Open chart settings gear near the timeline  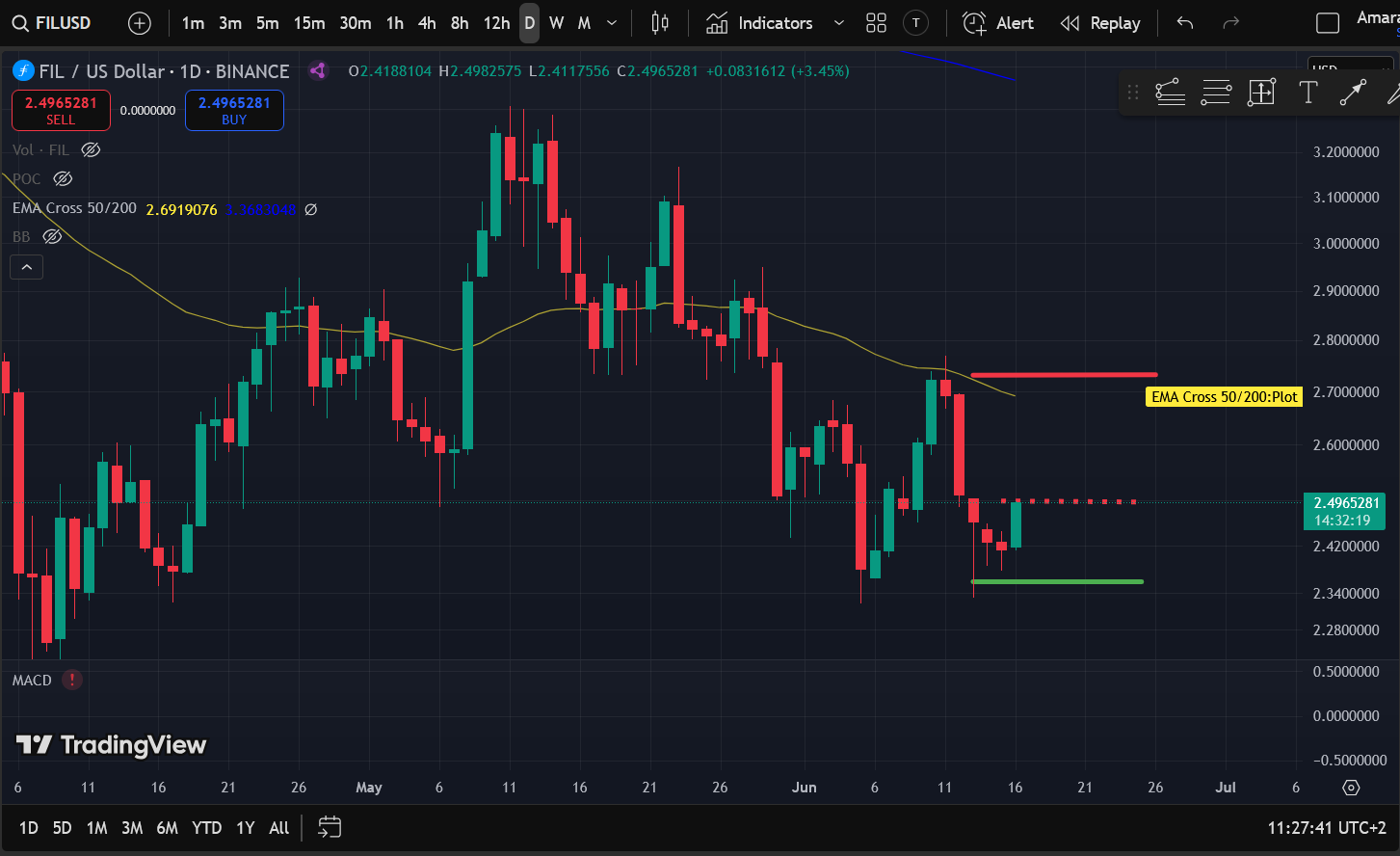(1350, 788)
